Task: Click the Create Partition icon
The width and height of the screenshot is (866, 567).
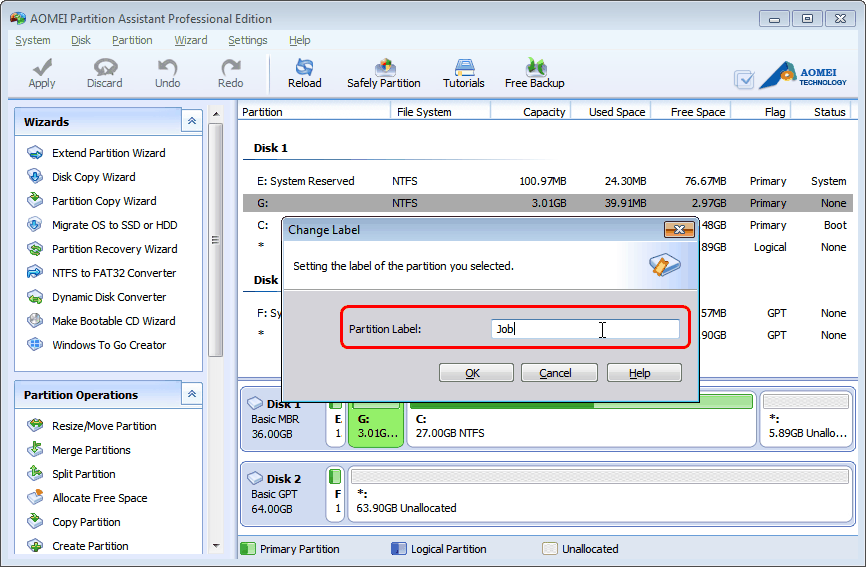Action: [x=35, y=545]
